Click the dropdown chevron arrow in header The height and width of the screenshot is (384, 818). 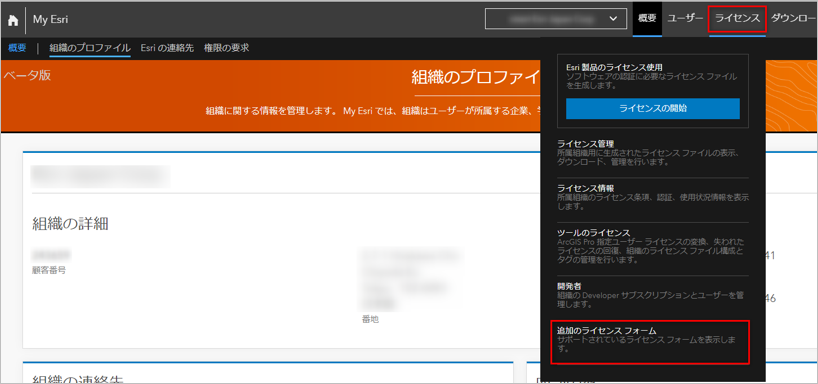coord(612,19)
